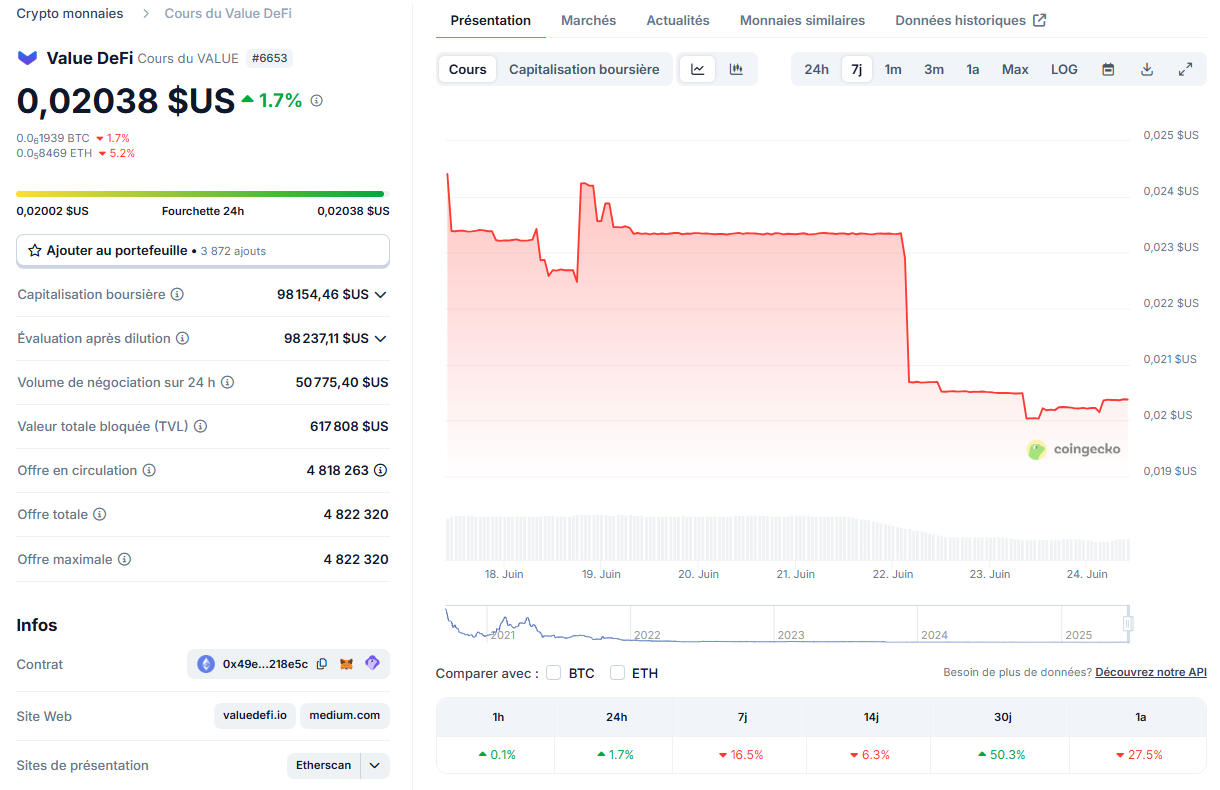Select the Max time range
The image size is (1220, 790).
[1015, 69]
